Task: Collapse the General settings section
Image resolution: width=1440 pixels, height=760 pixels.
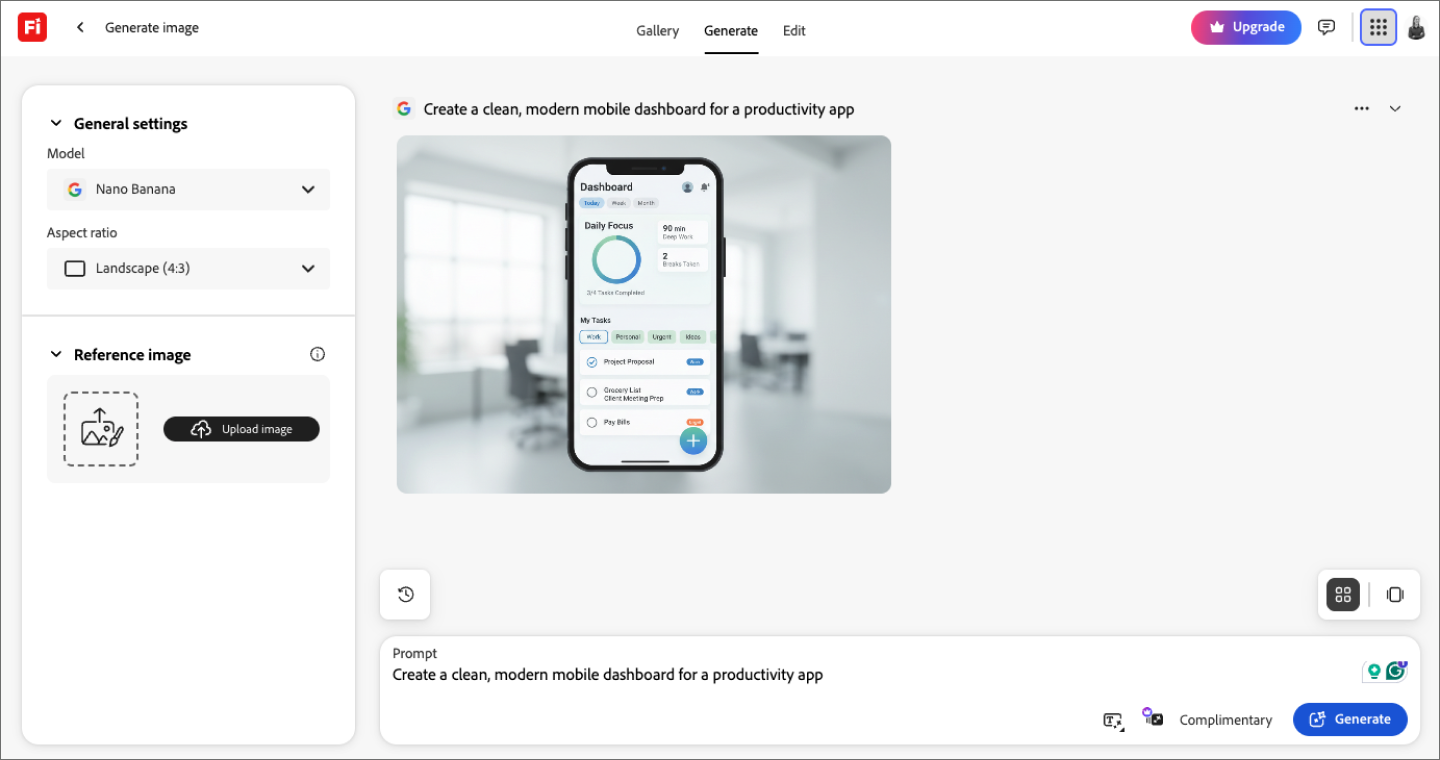Action: click(x=56, y=123)
